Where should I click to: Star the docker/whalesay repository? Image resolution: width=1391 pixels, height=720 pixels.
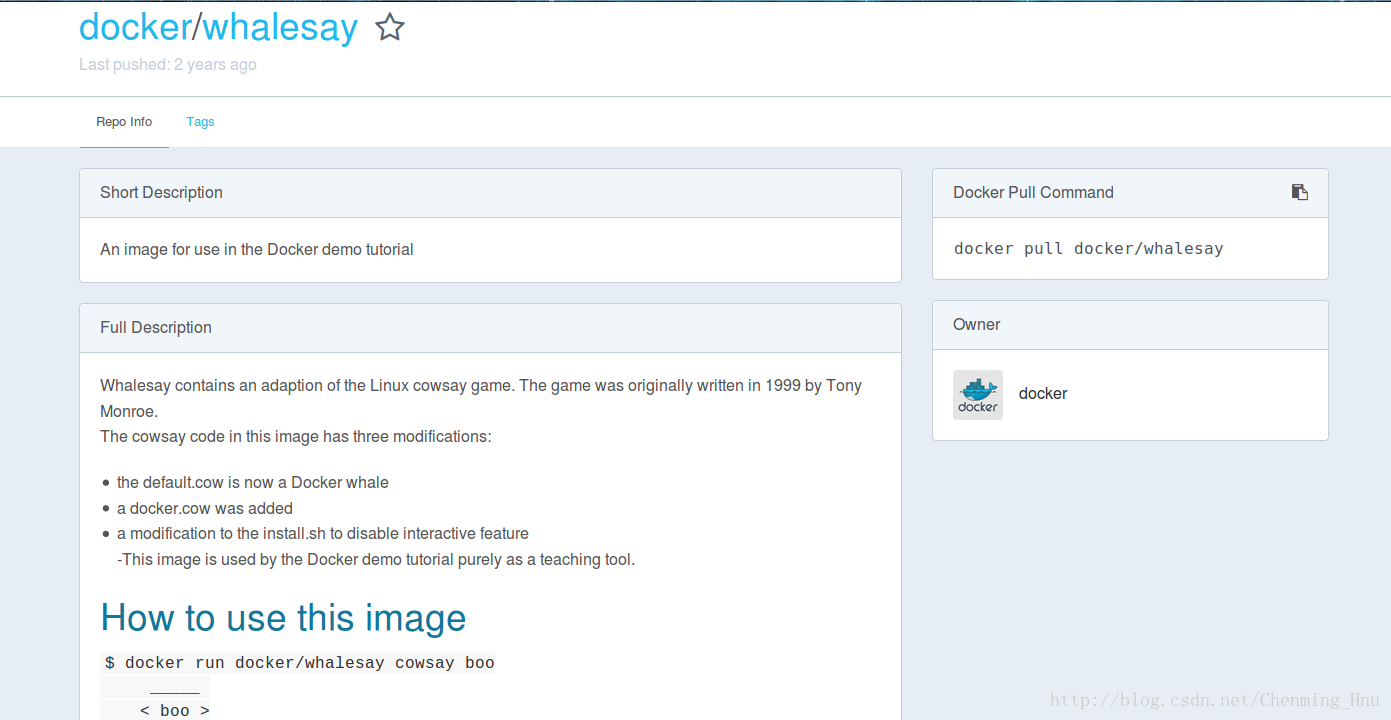point(390,27)
